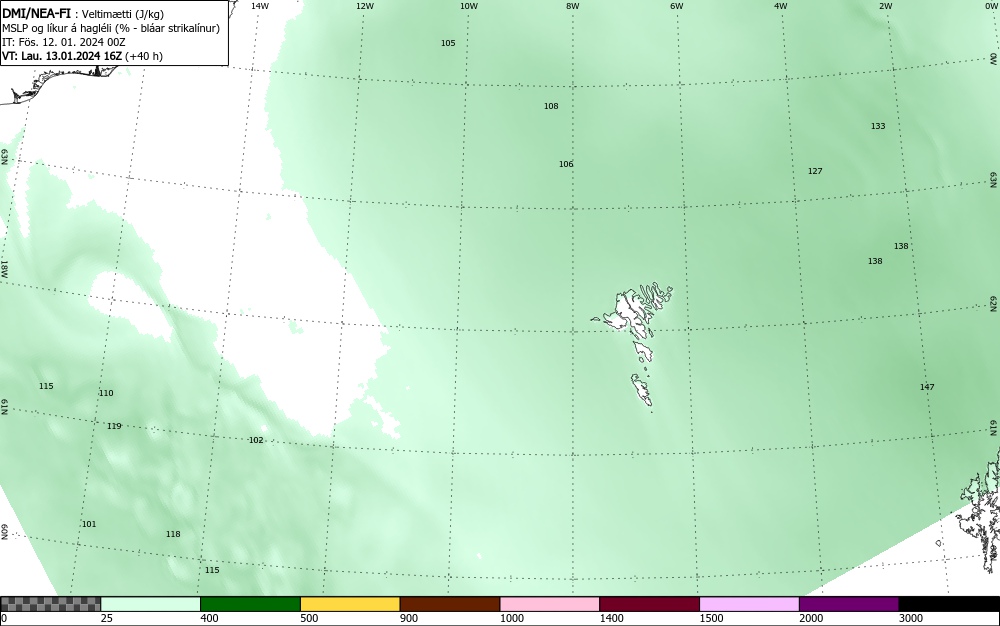Click the 2W longitude label

(885, 6)
